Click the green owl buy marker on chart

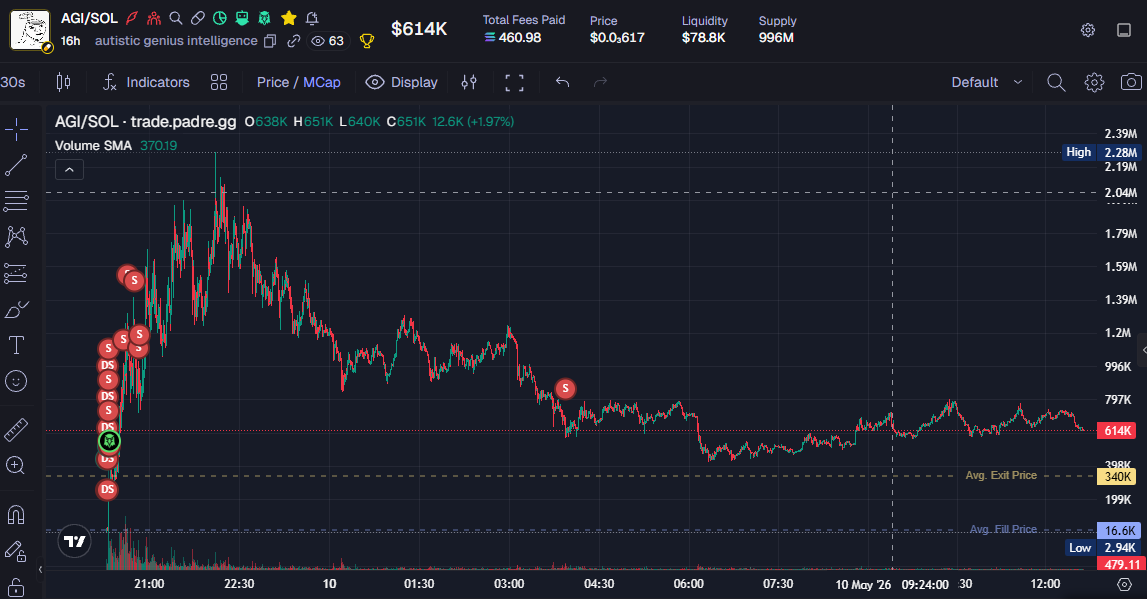click(109, 441)
